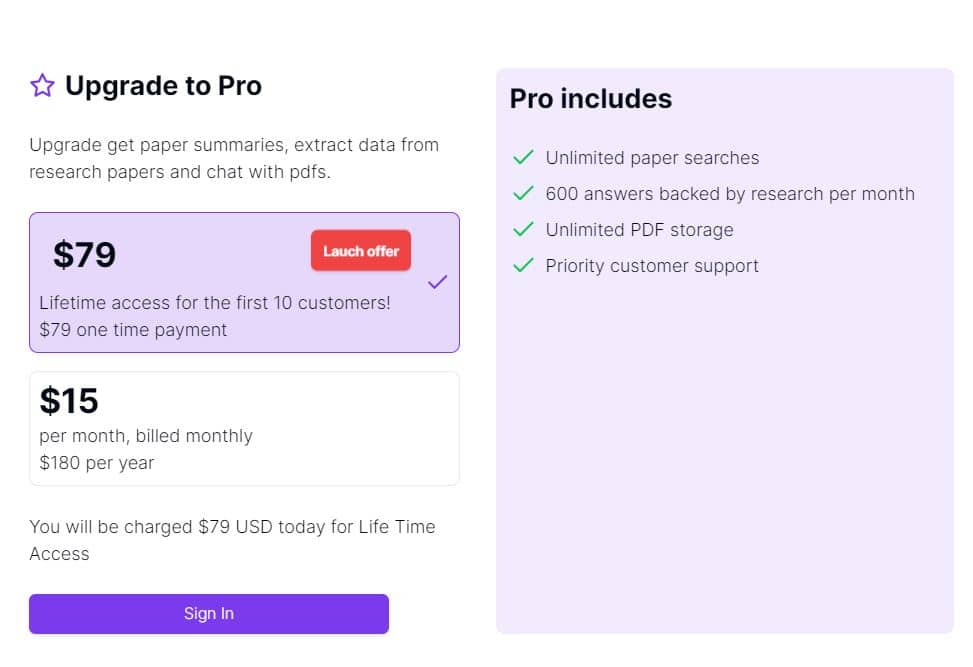Click the red Lauch offer badge
The height and width of the screenshot is (667, 973).
tap(360, 250)
